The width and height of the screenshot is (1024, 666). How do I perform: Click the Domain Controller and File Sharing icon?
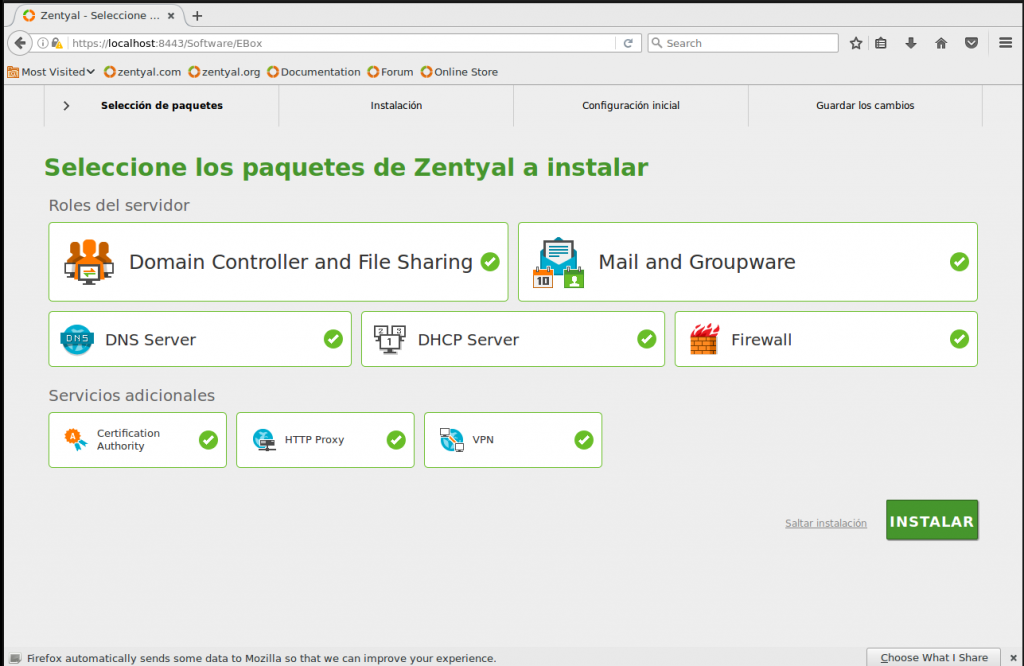tap(89, 262)
